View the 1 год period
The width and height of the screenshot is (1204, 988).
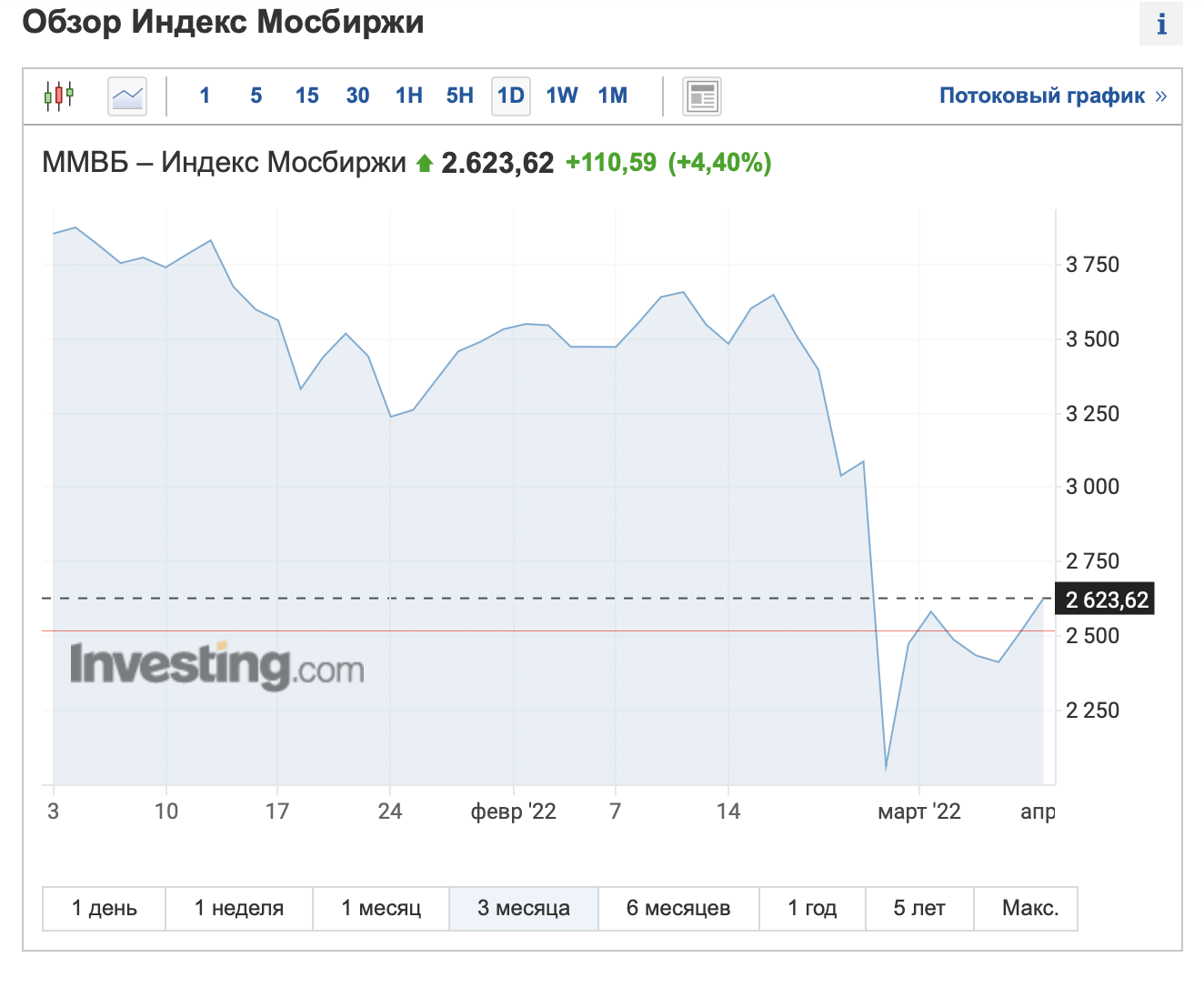[x=812, y=908]
